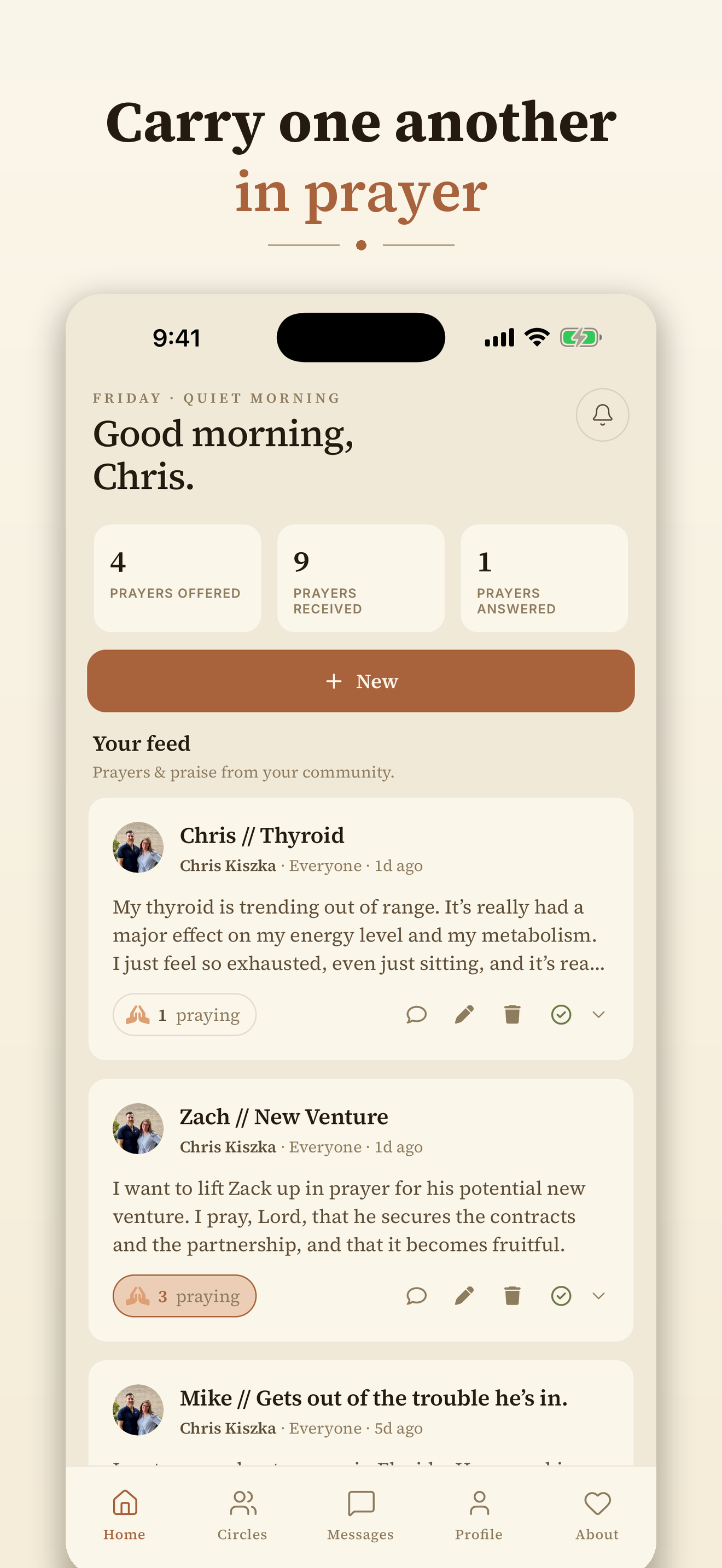Image resolution: width=722 pixels, height=1568 pixels.
Task: Create a new prayer with New button
Action: (x=361, y=681)
